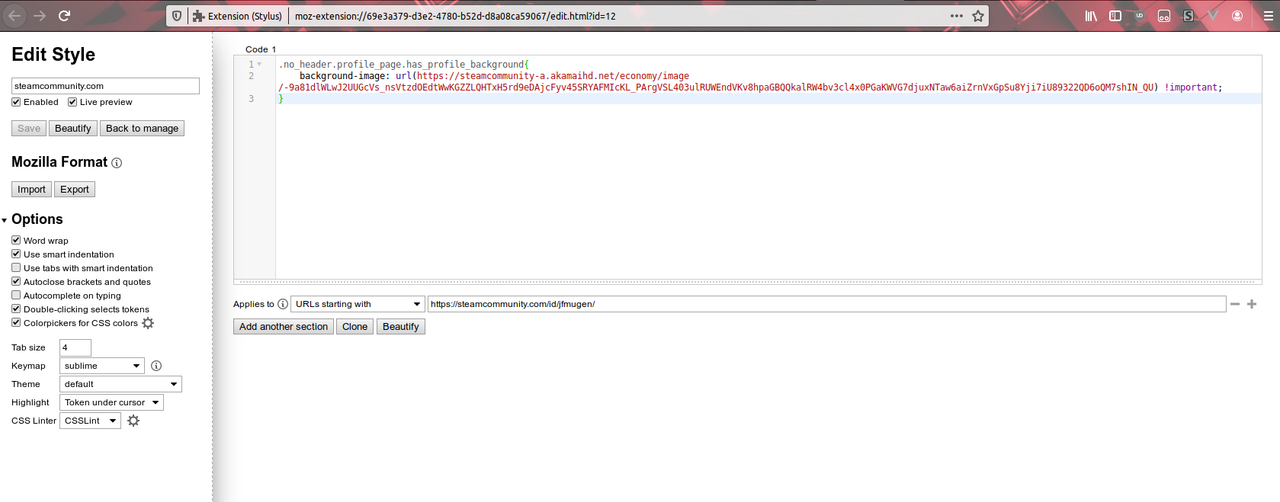Click the Extension (Stylus) puzzle icon in address bar

click(199, 16)
